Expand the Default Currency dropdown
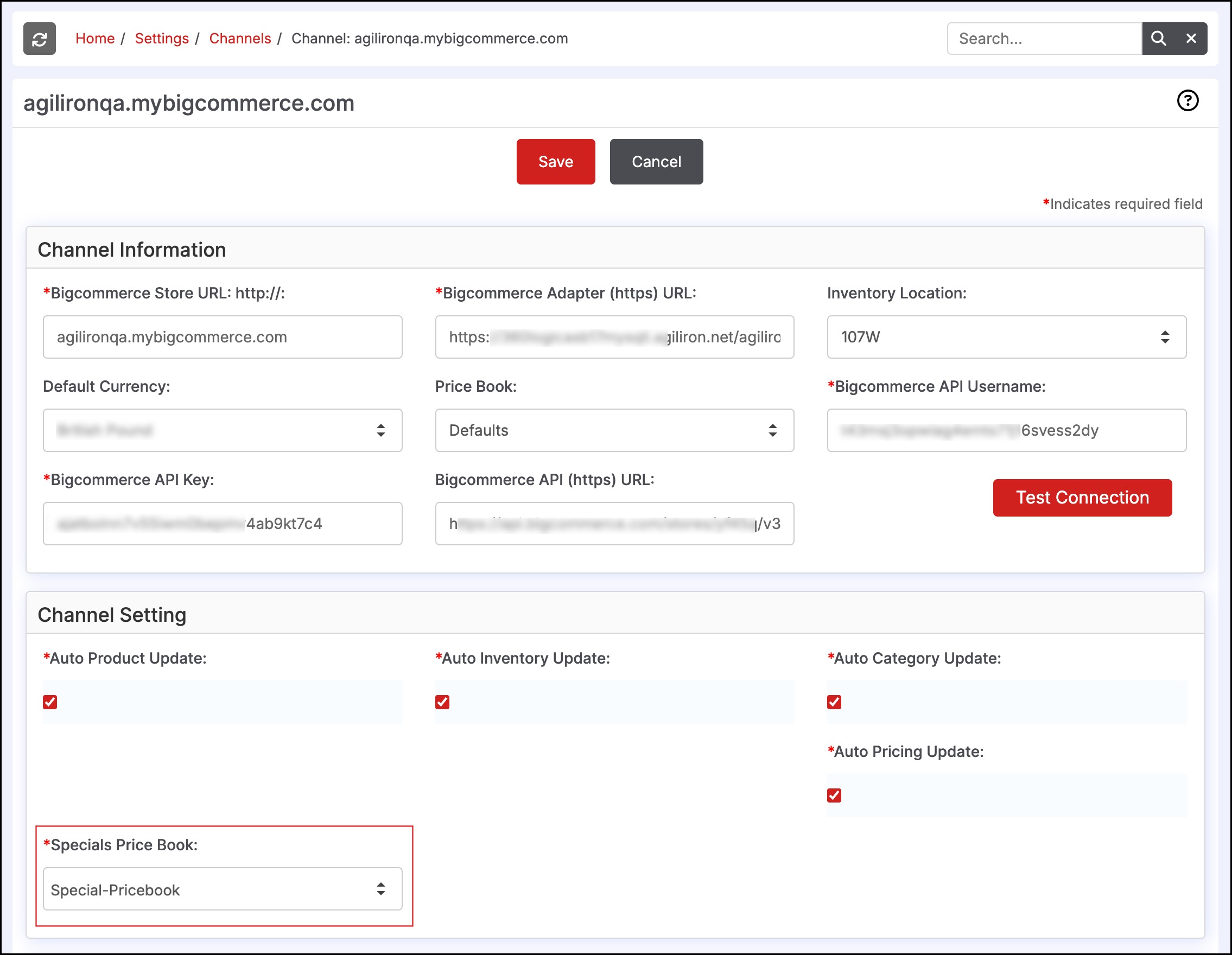This screenshot has width=1232, height=955. (x=223, y=430)
